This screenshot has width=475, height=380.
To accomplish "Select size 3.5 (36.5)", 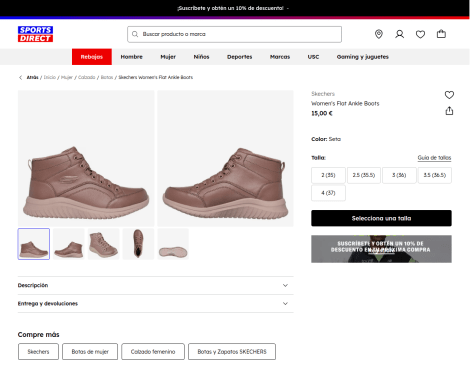I will point(435,175).
